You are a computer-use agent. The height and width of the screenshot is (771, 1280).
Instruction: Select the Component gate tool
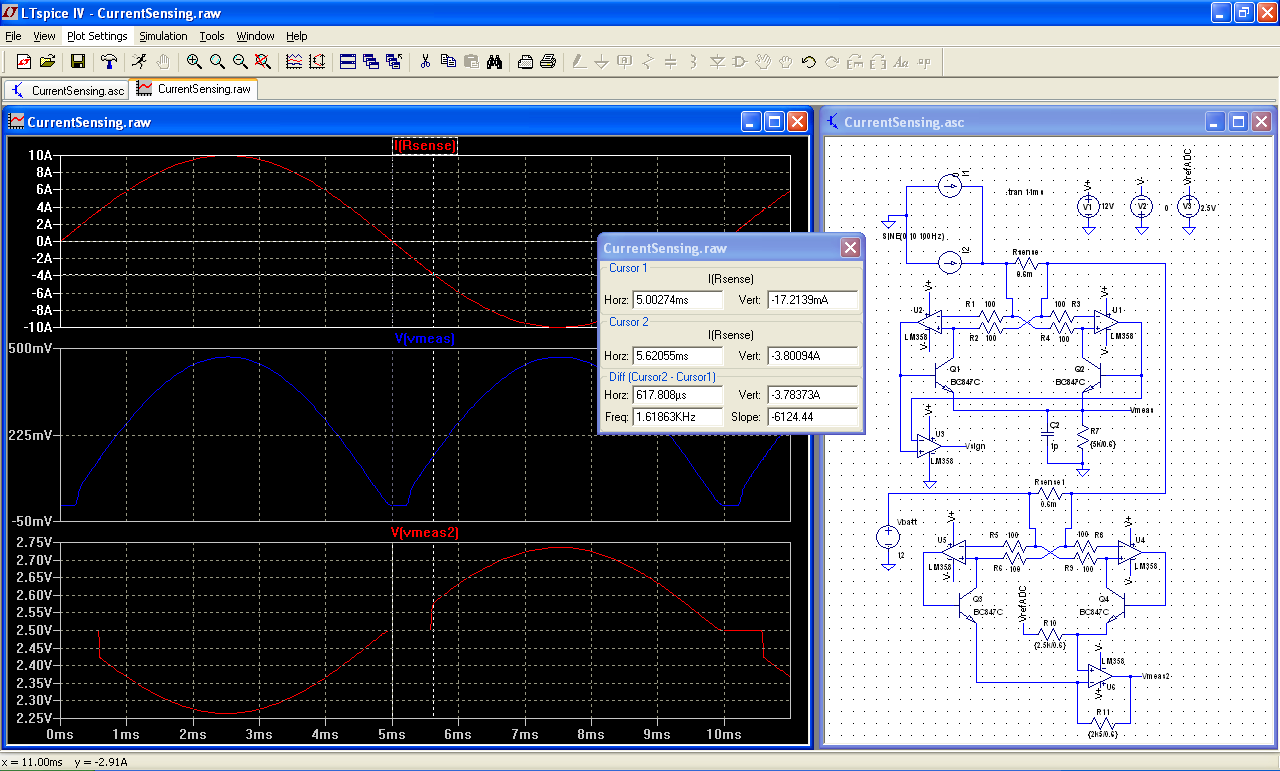[740, 62]
